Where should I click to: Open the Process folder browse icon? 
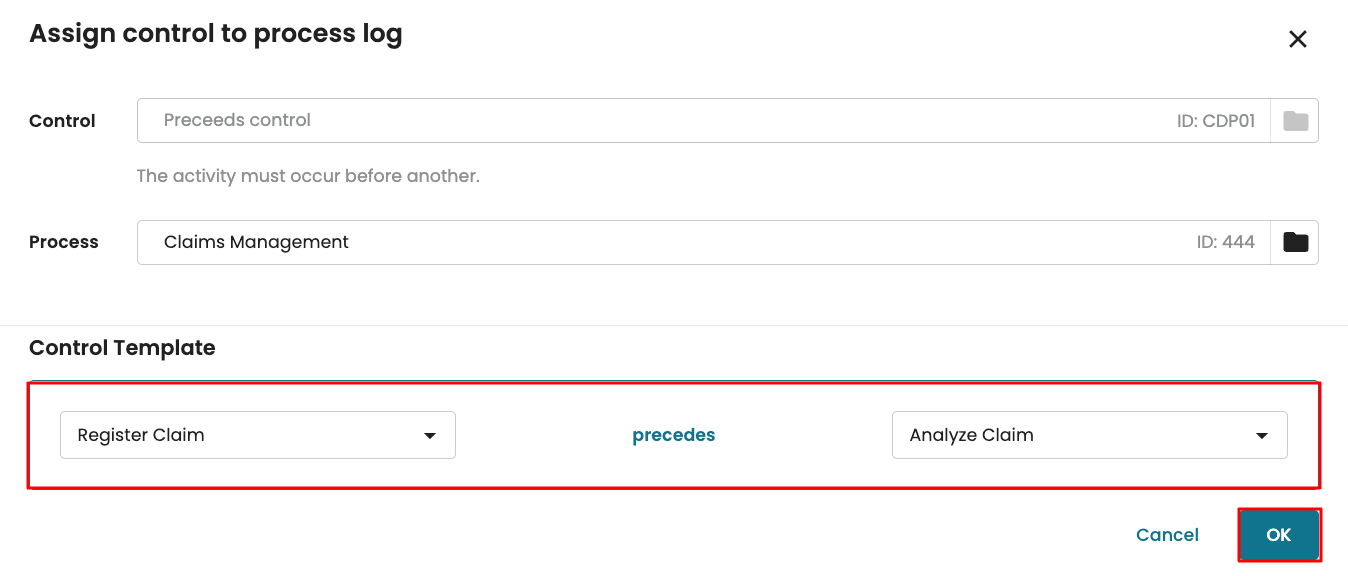1295,242
